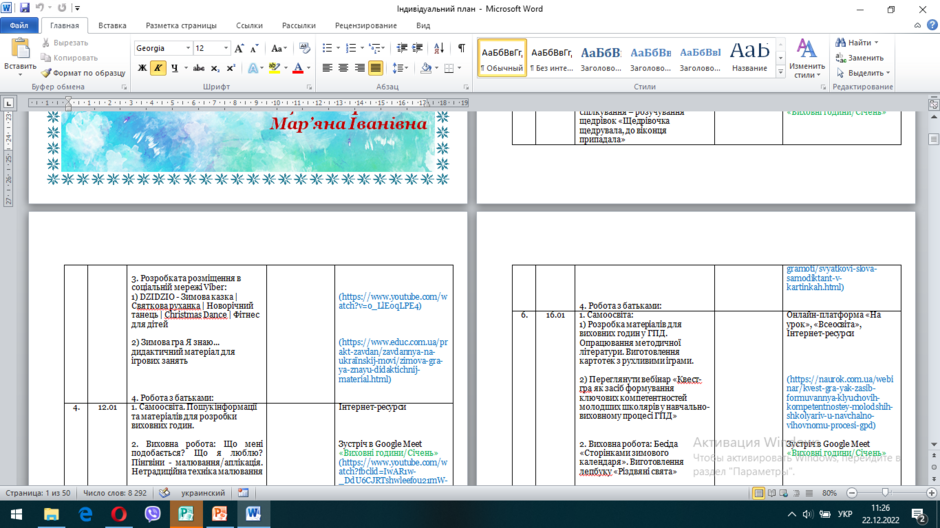Align text left
940x528 pixels.
[327, 68]
